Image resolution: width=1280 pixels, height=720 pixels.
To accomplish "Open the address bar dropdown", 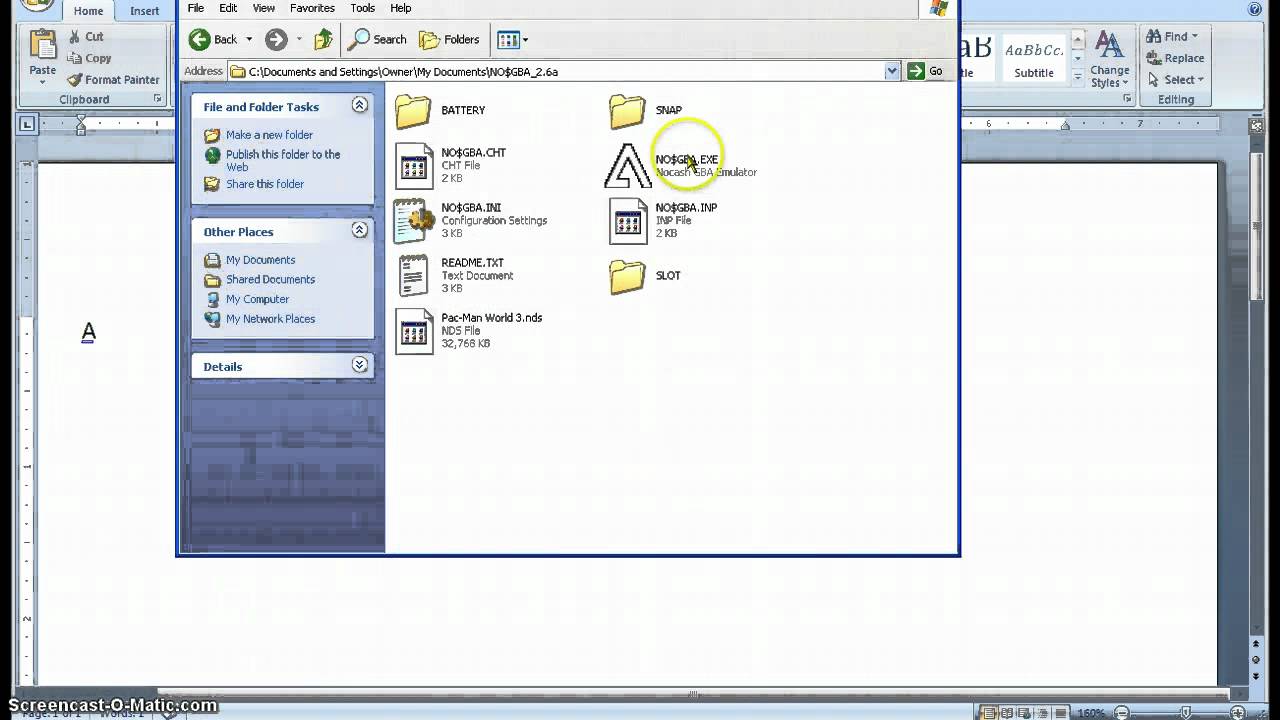I will click(892, 71).
